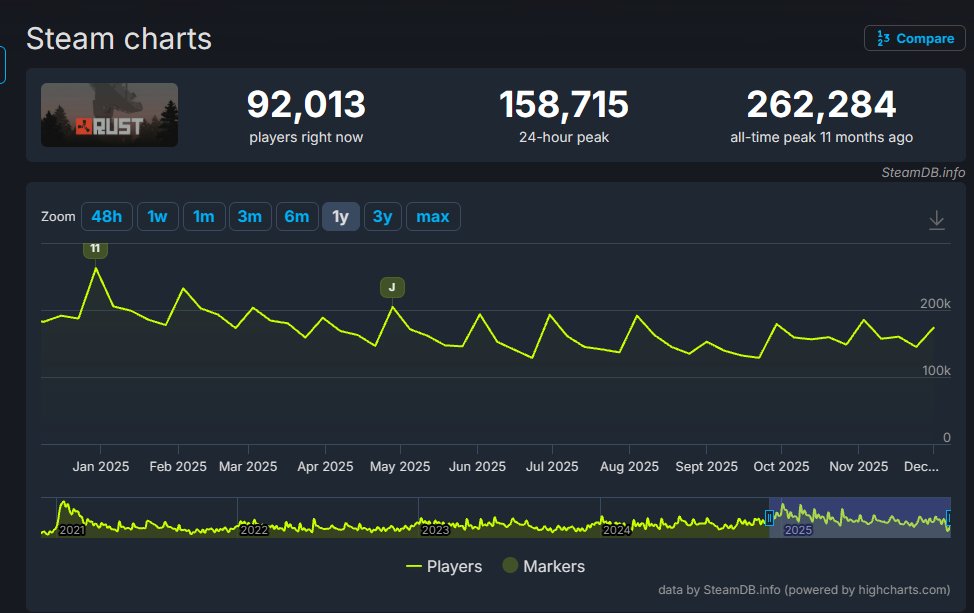974x613 pixels.
Task: Select the 1y zoom range
Action: pyautogui.click(x=340, y=217)
